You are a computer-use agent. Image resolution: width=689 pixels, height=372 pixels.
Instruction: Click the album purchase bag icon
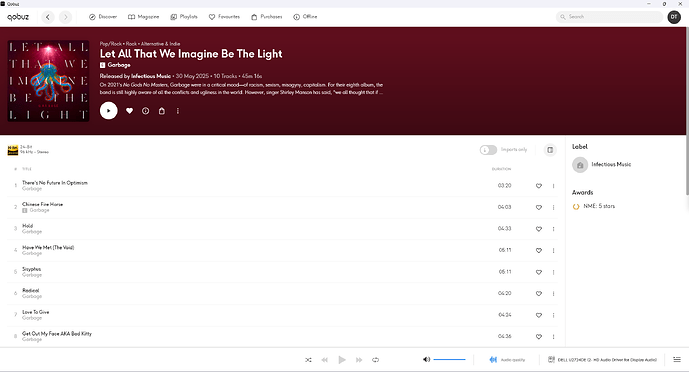[x=162, y=111]
